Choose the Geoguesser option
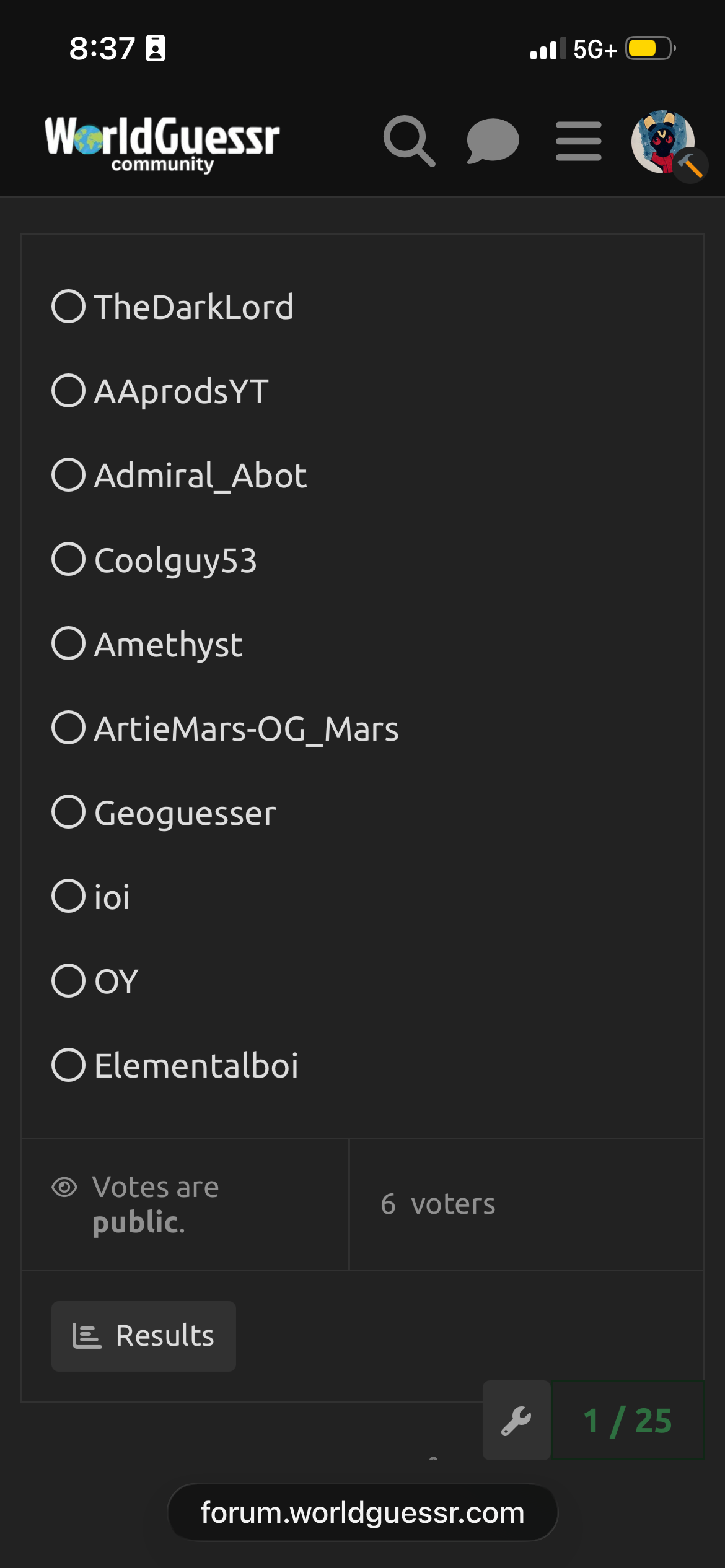Screen dimensions: 725x1568 pyautogui.click(x=69, y=812)
